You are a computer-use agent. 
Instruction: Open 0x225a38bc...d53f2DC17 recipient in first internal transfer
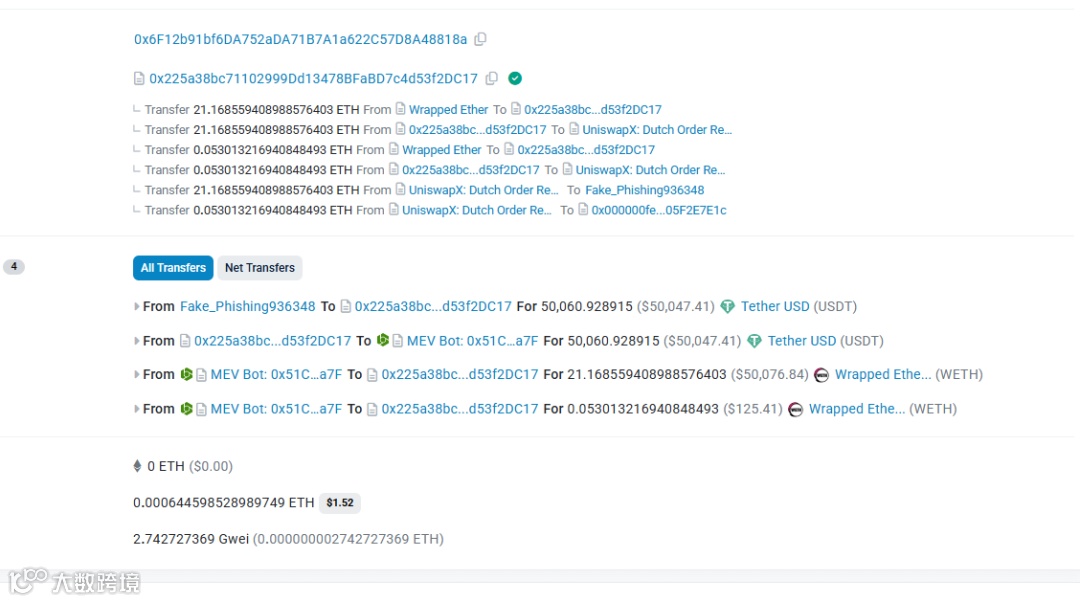593,110
